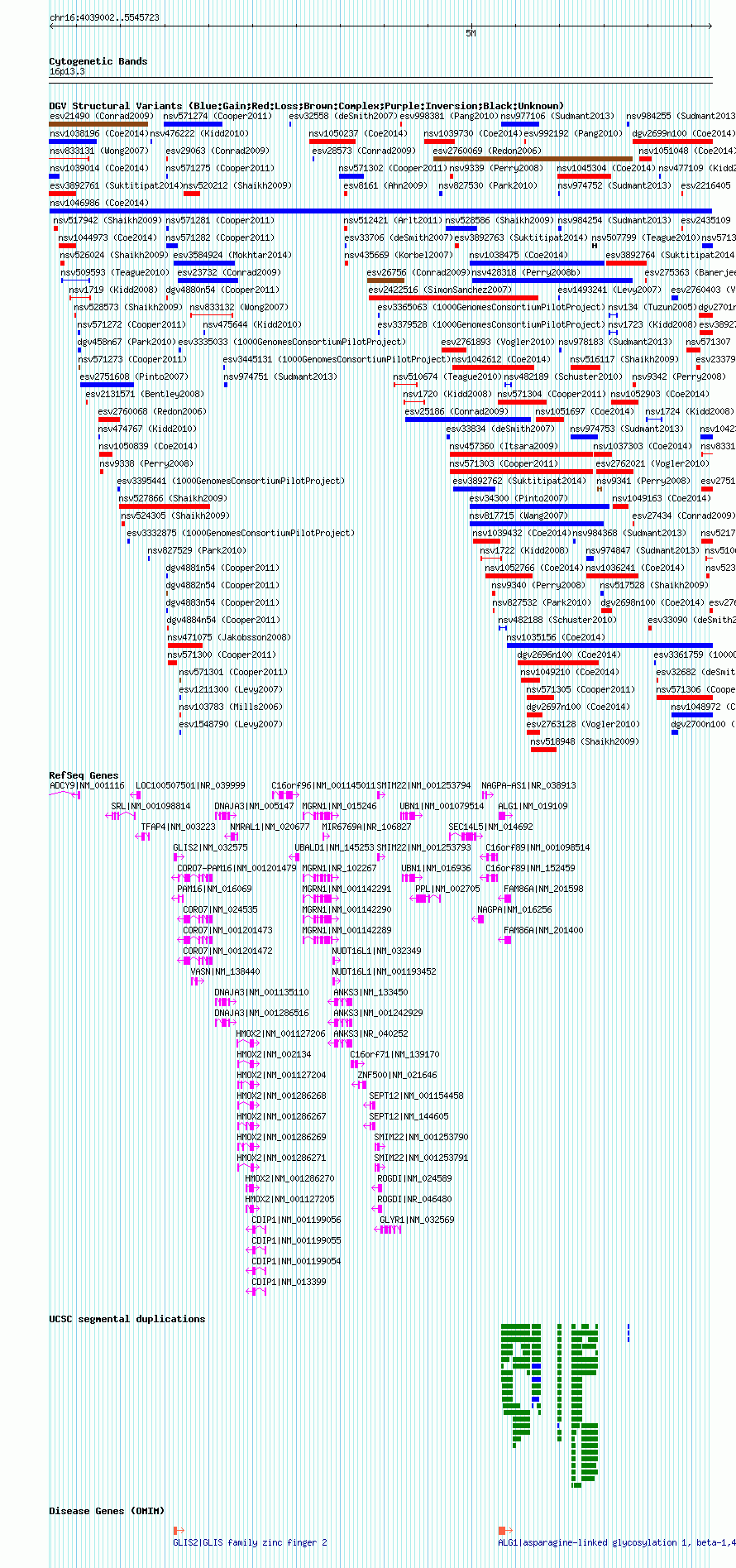This screenshot has width=736, height=1568.
Task: Select variant esv2763128 (Vogler2010)
Action: (x=583, y=724)
